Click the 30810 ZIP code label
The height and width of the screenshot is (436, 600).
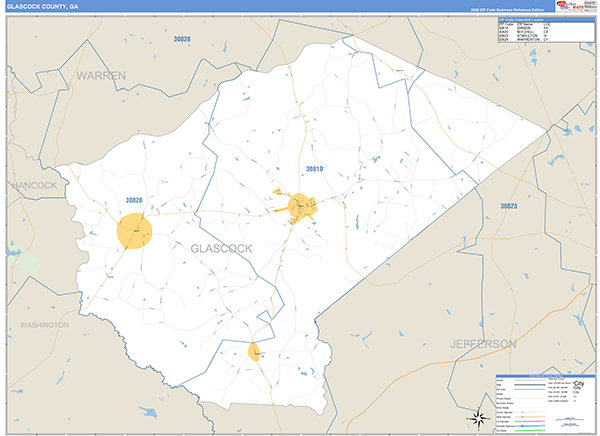click(315, 170)
